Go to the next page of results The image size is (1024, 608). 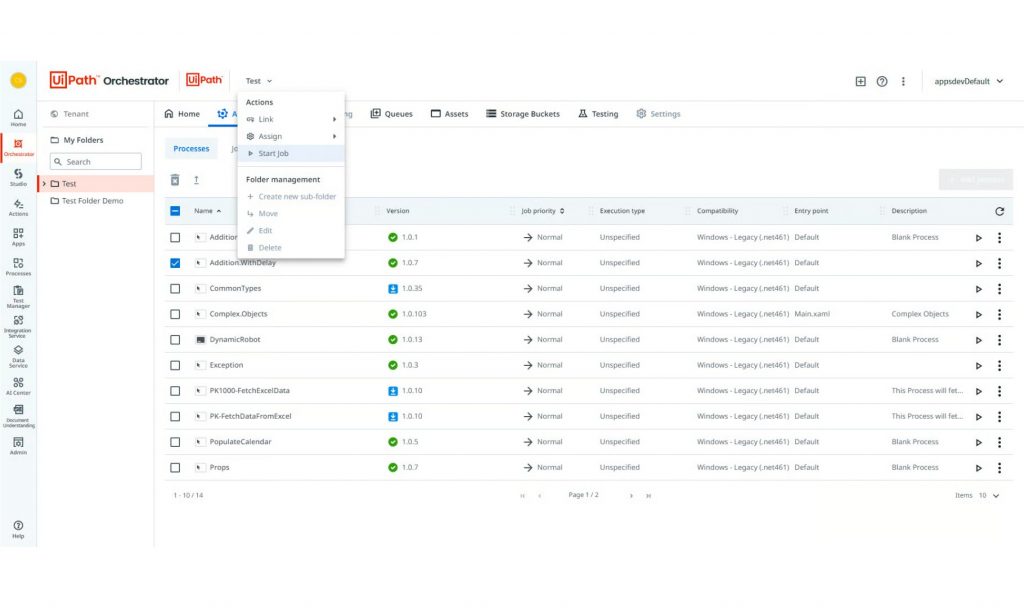(x=631, y=495)
